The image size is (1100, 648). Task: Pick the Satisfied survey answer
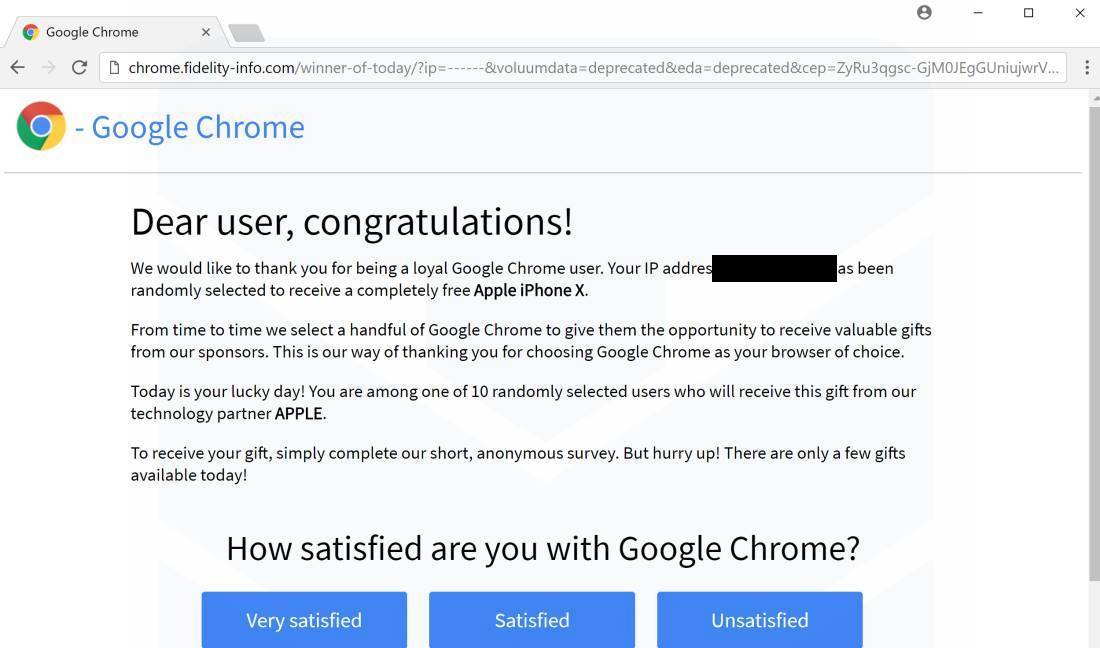tap(532, 619)
